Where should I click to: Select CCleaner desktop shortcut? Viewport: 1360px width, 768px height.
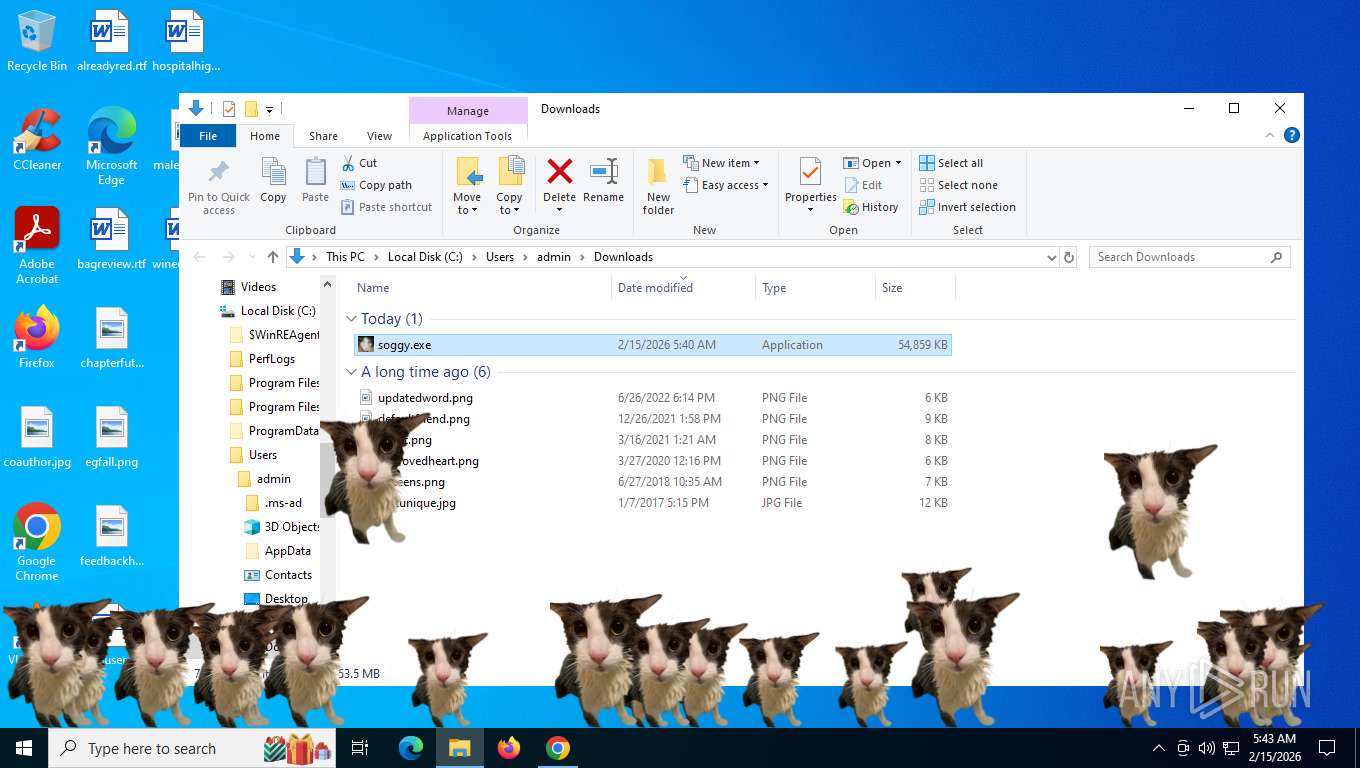point(37,140)
